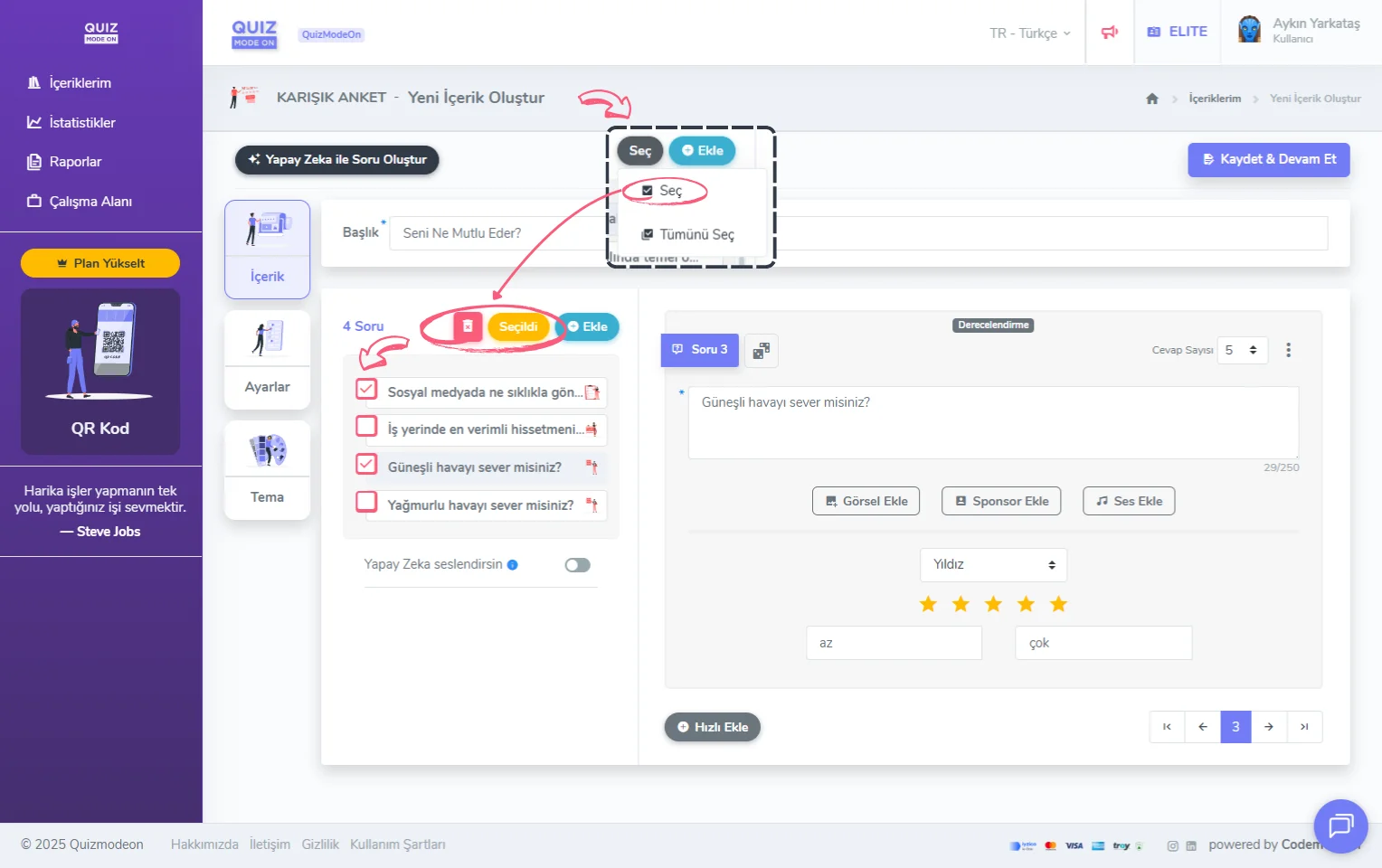
Task: Enable the Yapay Zeka seslendirsin toggle
Action: point(577,565)
